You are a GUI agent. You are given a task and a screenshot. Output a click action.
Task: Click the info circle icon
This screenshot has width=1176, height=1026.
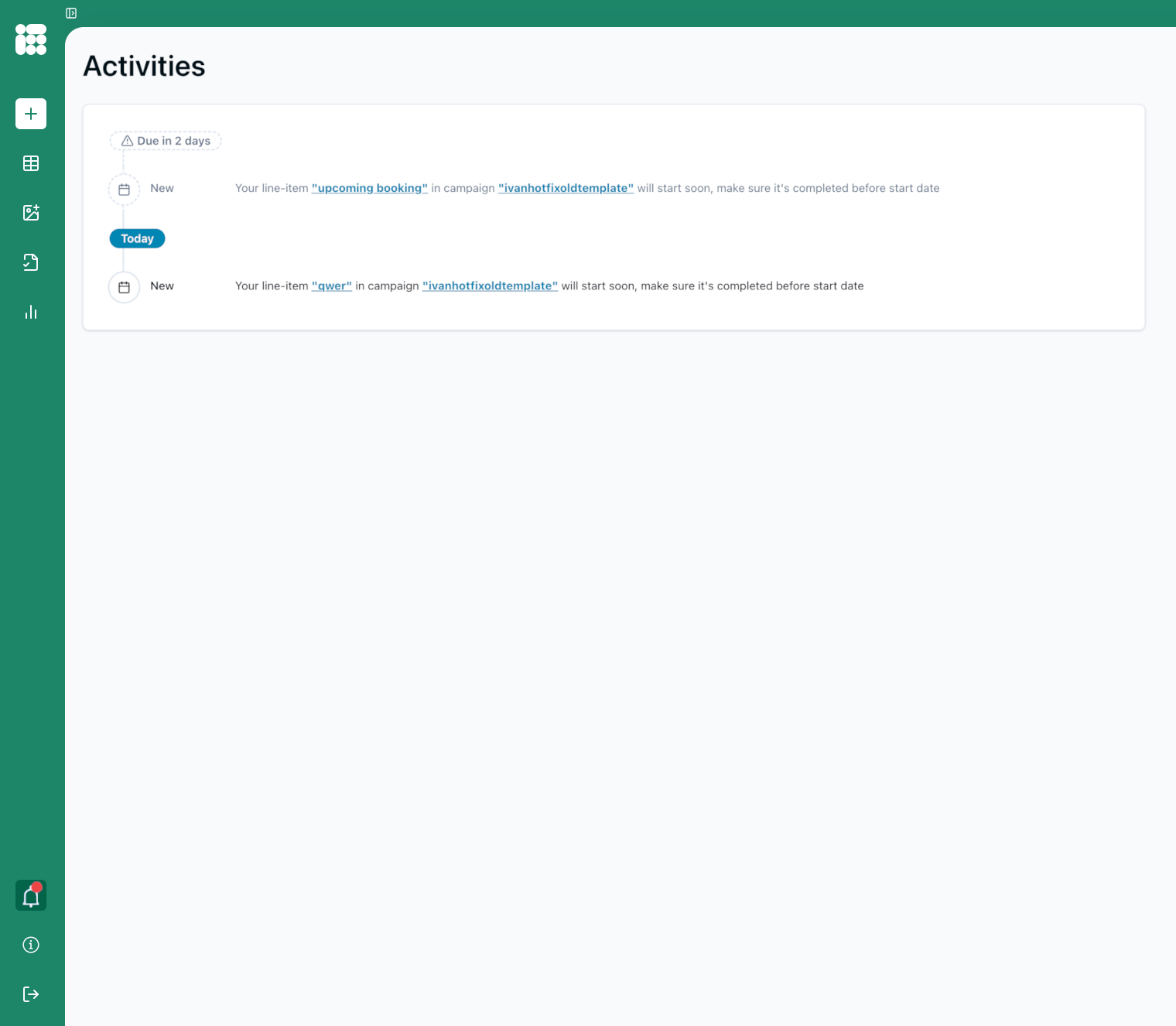coord(31,945)
